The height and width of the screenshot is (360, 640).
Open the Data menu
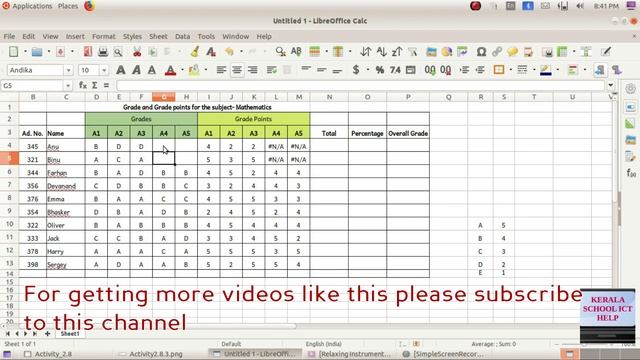coord(182,36)
